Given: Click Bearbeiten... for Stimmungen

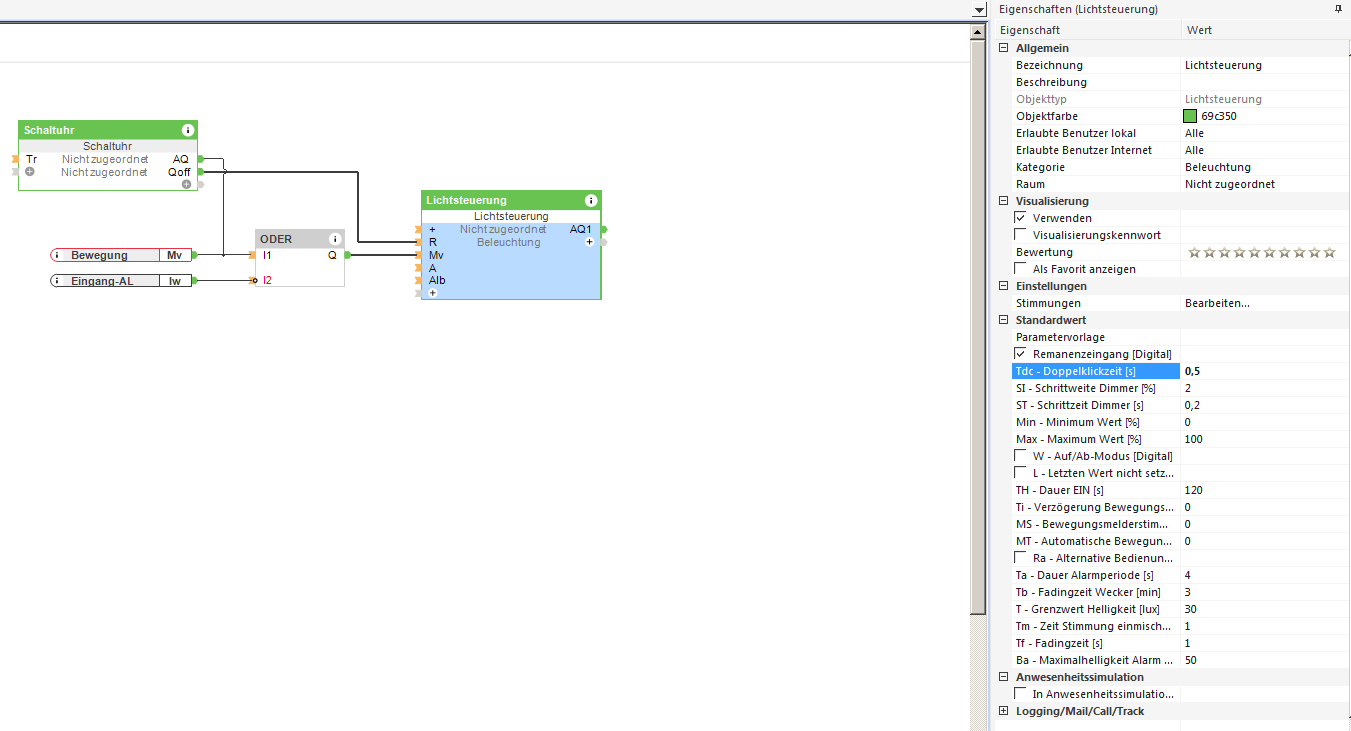Looking at the screenshot, I should [1217, 303].
